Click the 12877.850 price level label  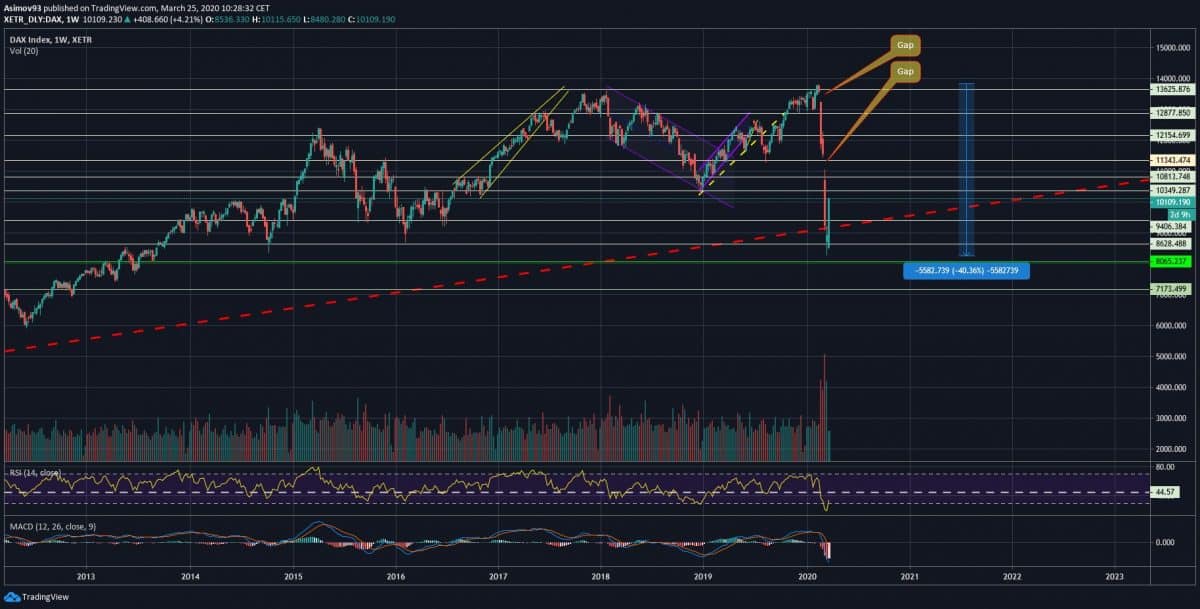[1169, 113]
